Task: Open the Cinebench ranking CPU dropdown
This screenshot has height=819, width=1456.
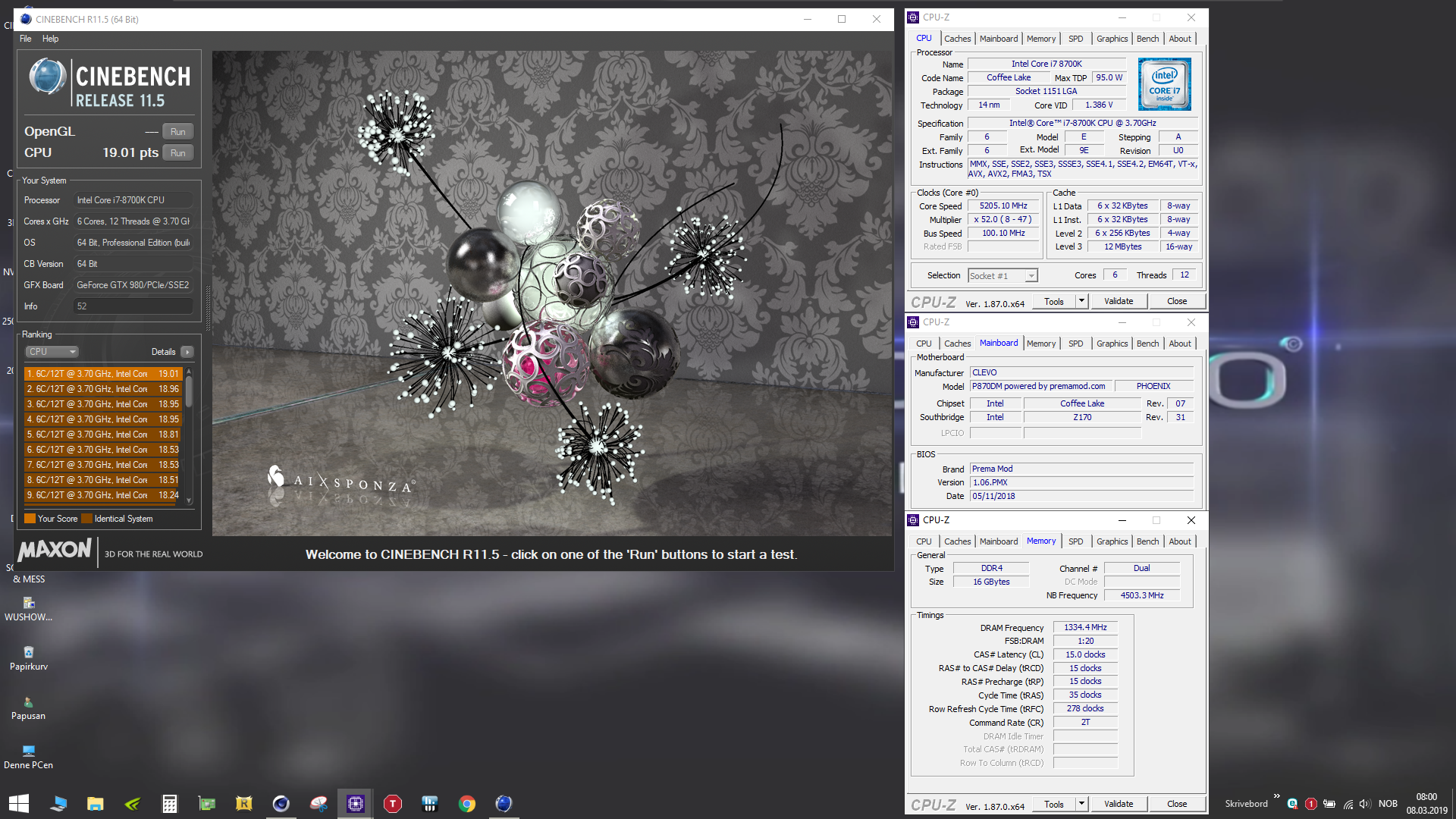Action: pyautogui.click(x=52, y=352)
